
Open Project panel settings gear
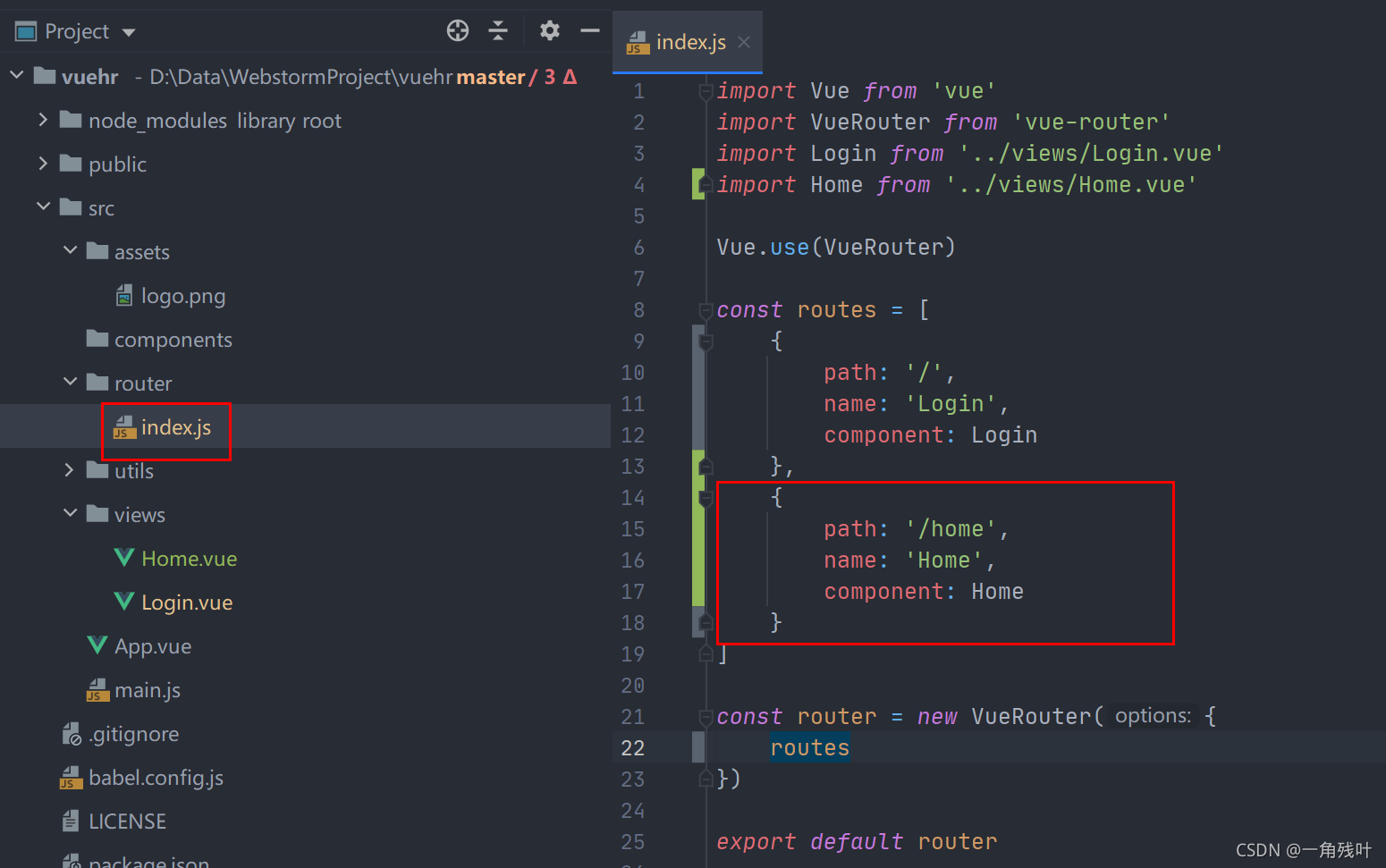click(x=550, y=30)
